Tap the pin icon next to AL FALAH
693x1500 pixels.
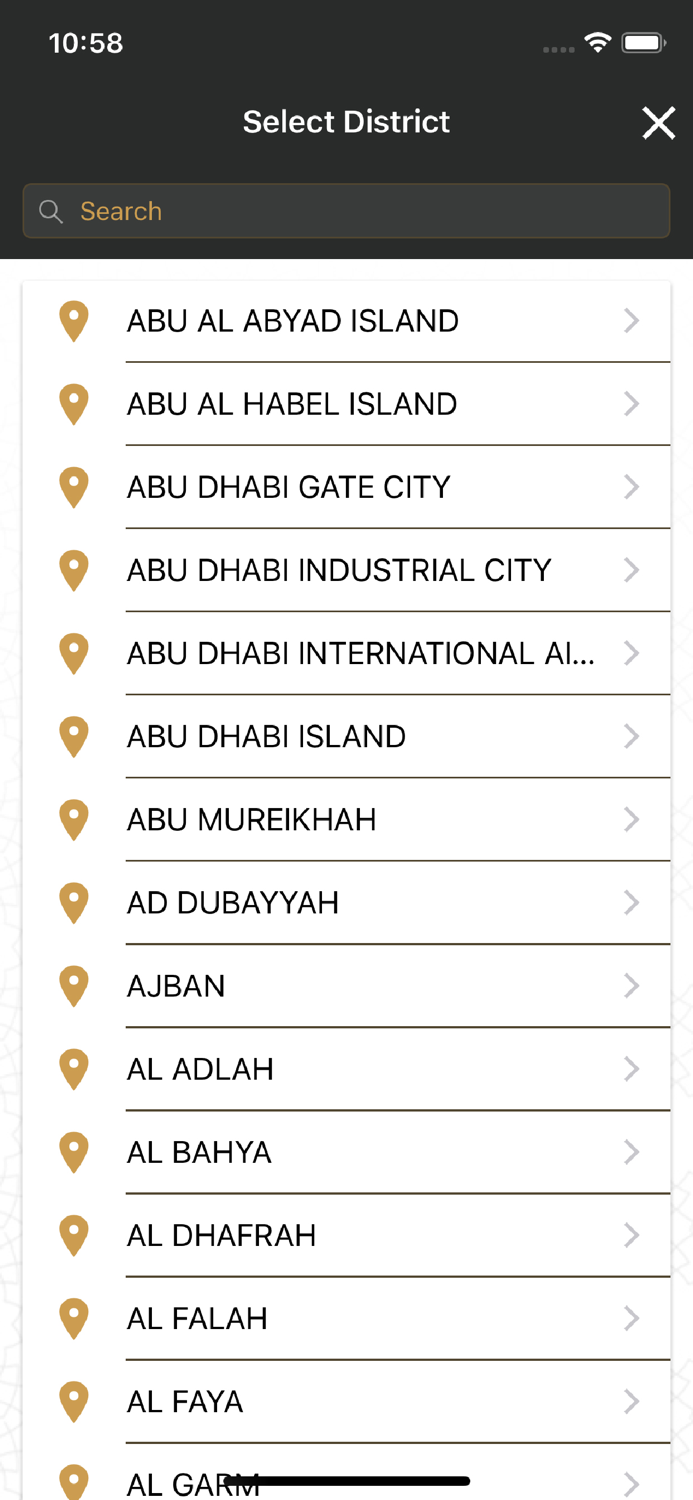pyautogui.click(x=73, y=1318)
